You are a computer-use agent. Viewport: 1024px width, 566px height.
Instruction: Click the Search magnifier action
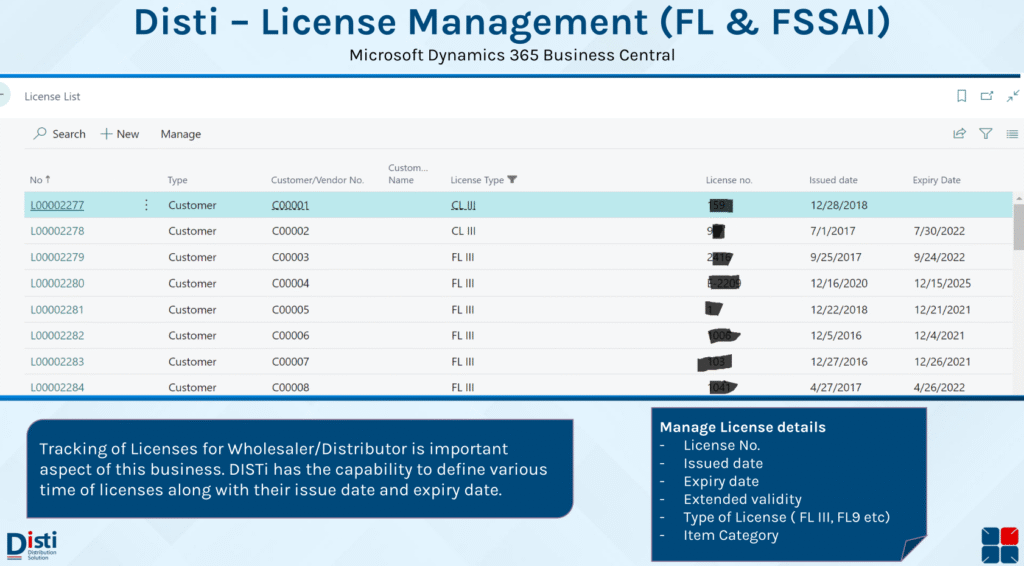click(x=60, y=134)
